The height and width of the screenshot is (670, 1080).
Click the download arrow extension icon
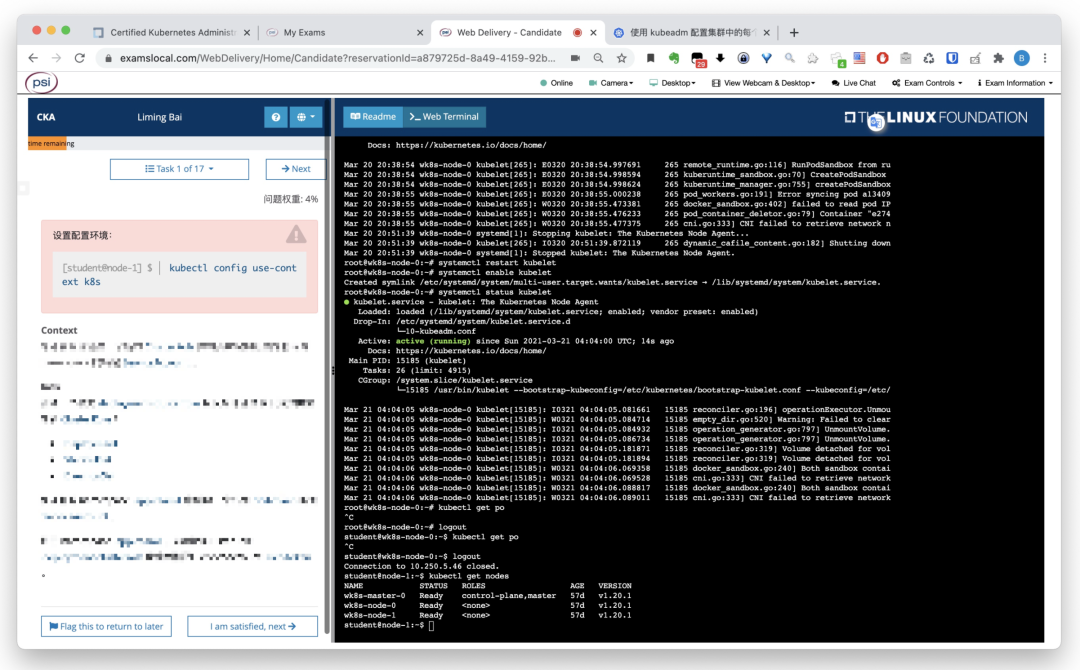click(720, 59)
